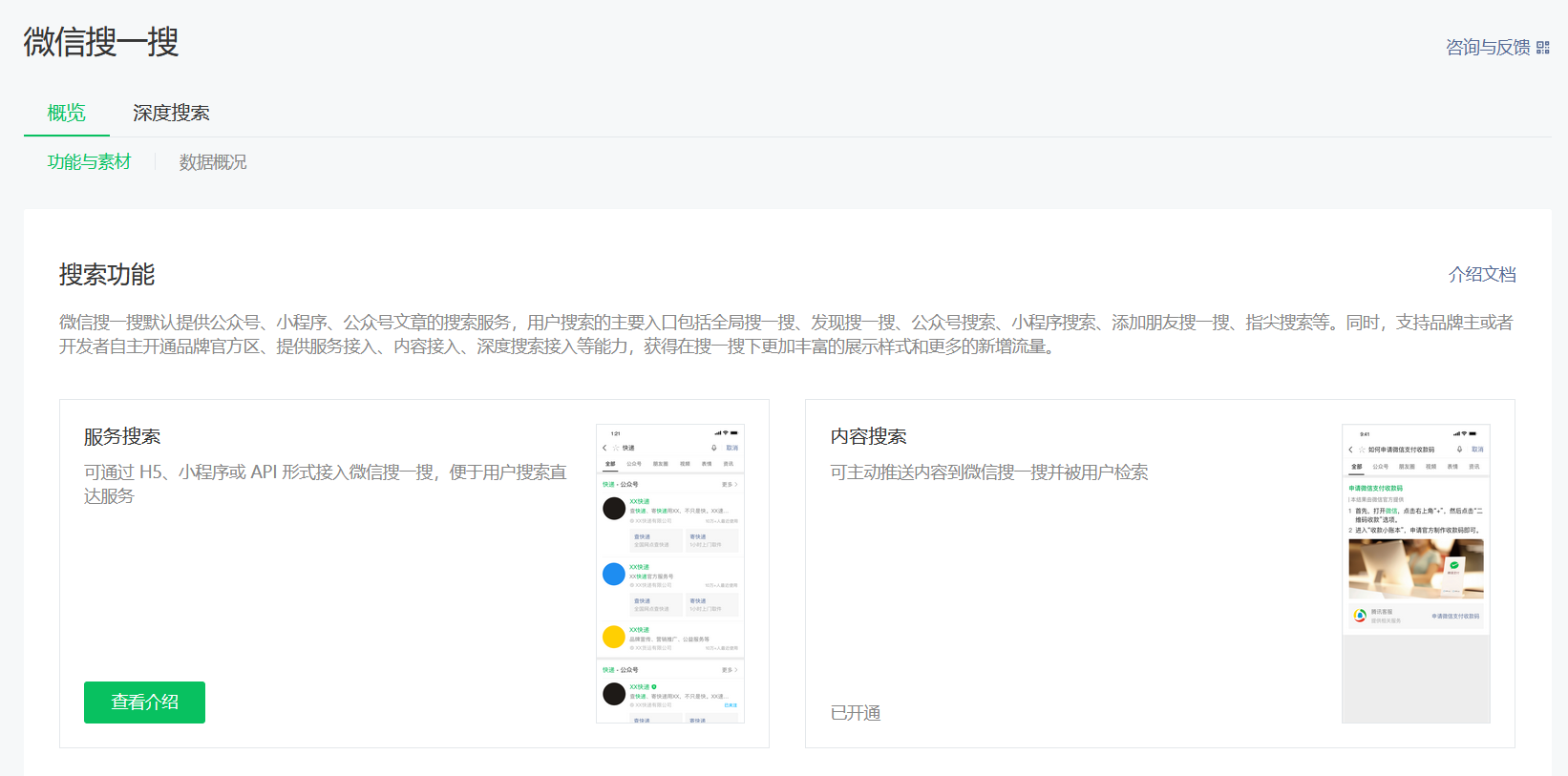1568x776 pixels.
Task: Select the 数据概况 sub-tab
Action: click(213, 162)
